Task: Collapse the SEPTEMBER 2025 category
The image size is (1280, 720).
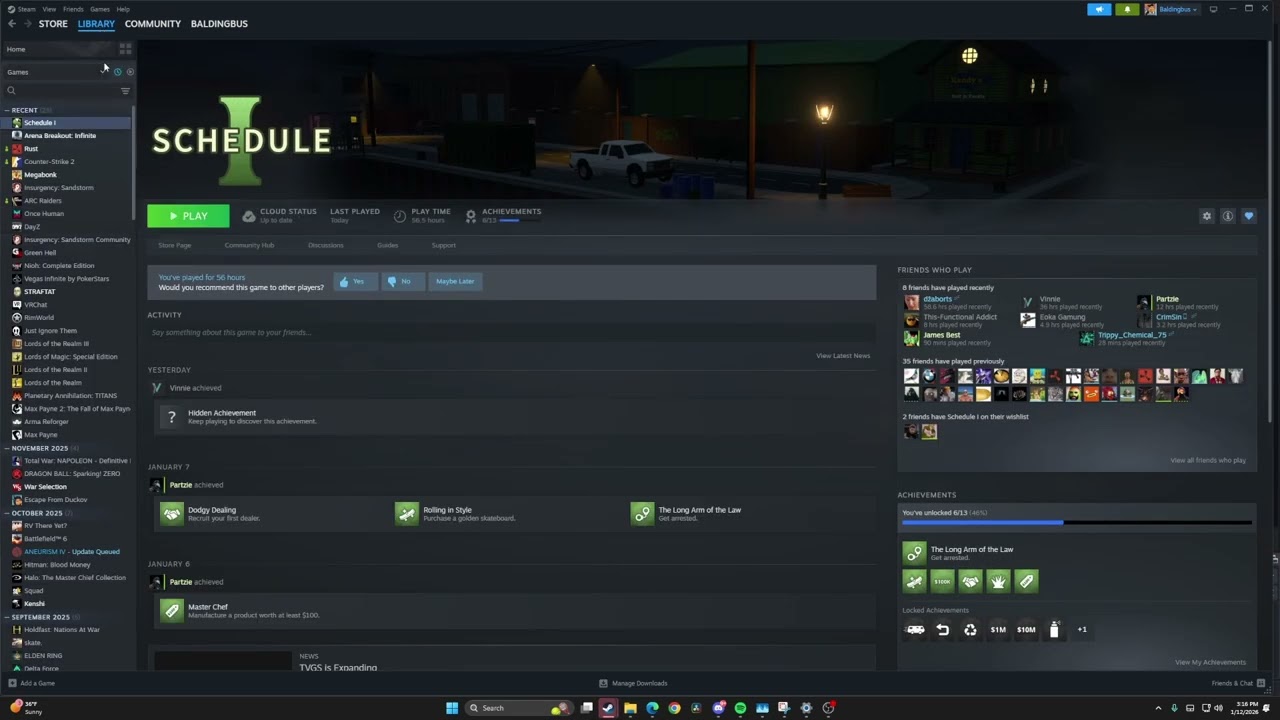Action: tap(7, 617)
